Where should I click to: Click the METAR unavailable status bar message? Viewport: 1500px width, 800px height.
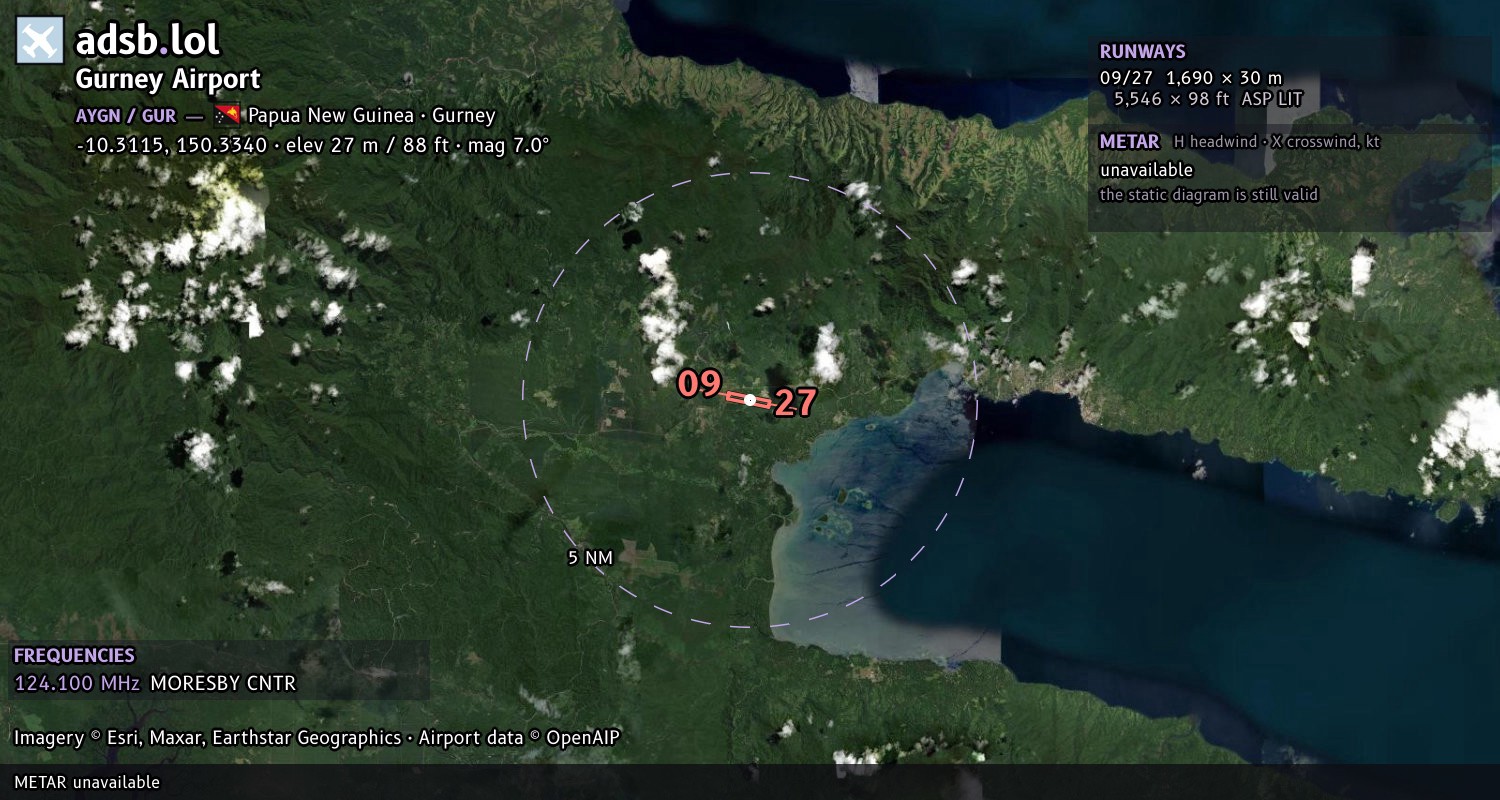click(87, 782)
